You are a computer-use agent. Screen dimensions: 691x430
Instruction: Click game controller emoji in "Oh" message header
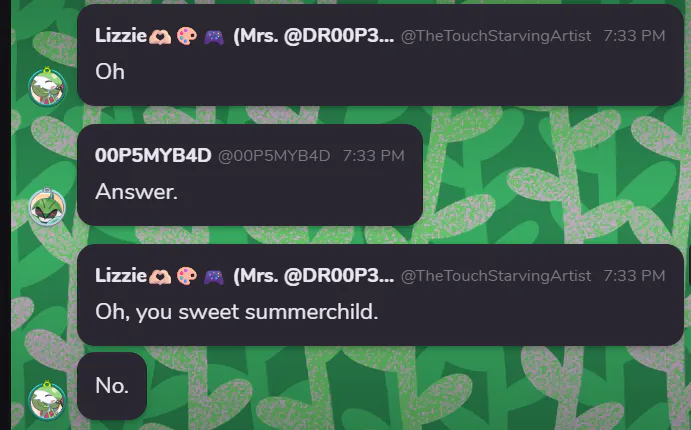pos(214,37)
